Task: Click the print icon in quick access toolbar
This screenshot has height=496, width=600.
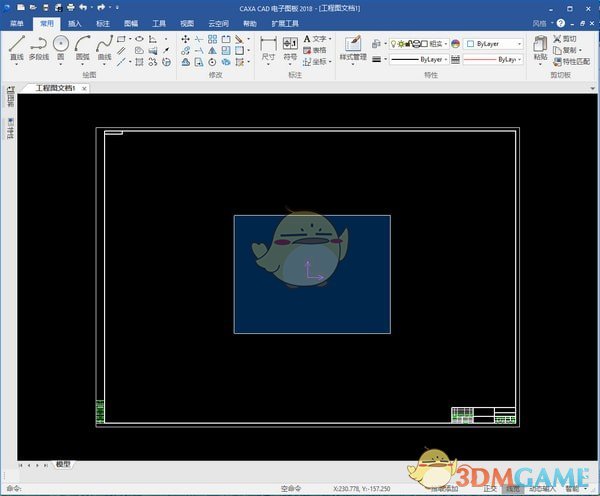Action: click(x=70, y=7)
